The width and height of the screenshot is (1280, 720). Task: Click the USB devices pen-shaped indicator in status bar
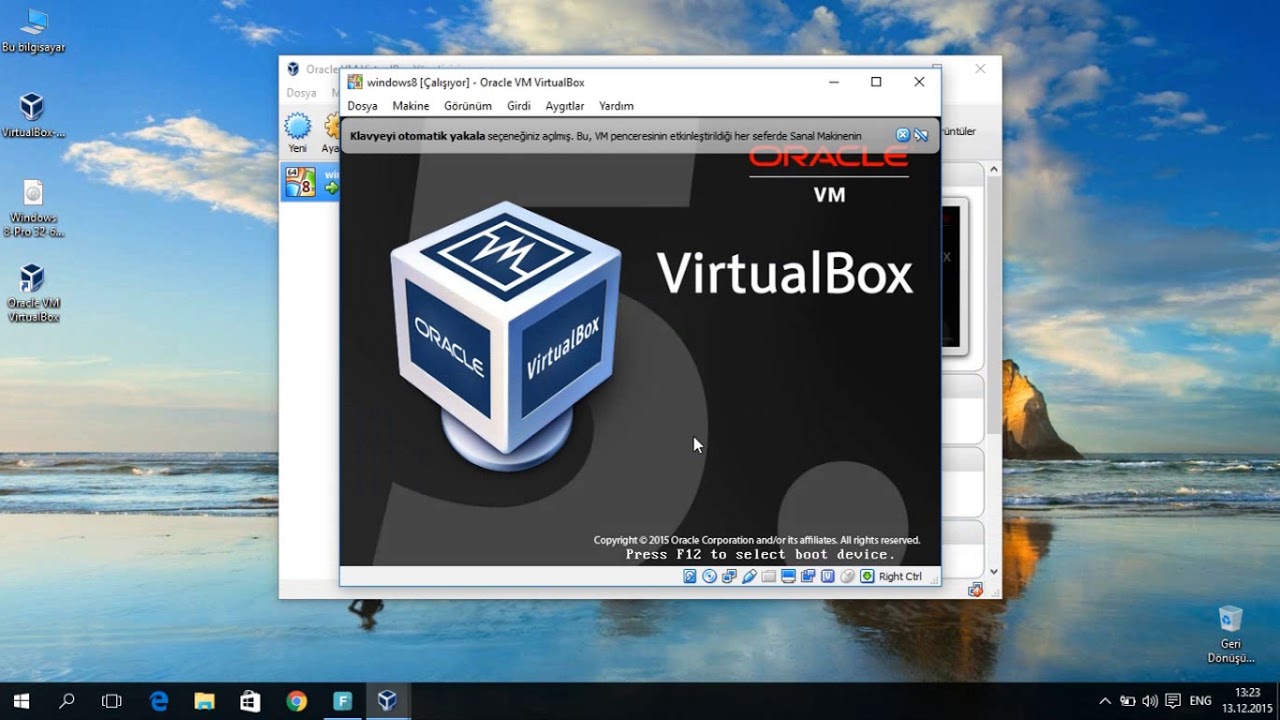[749, 576]
